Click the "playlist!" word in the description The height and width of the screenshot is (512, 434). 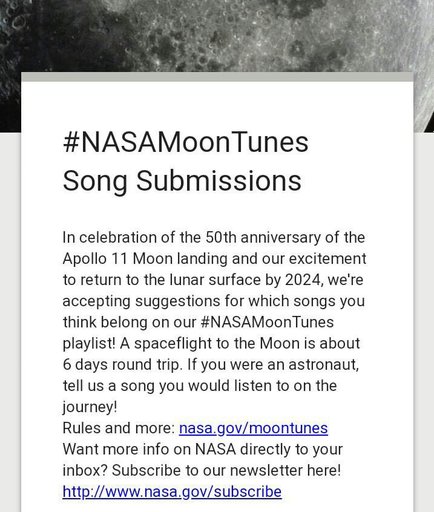pos(89,343)
